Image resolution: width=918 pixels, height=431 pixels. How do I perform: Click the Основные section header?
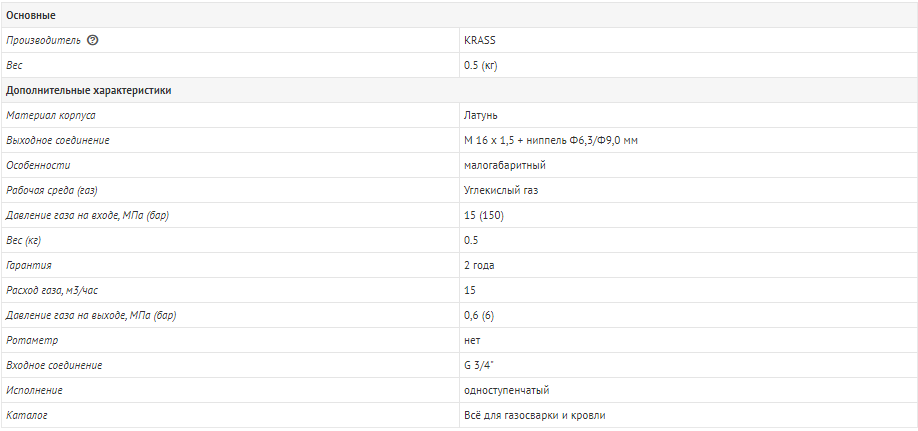point(31,16)
